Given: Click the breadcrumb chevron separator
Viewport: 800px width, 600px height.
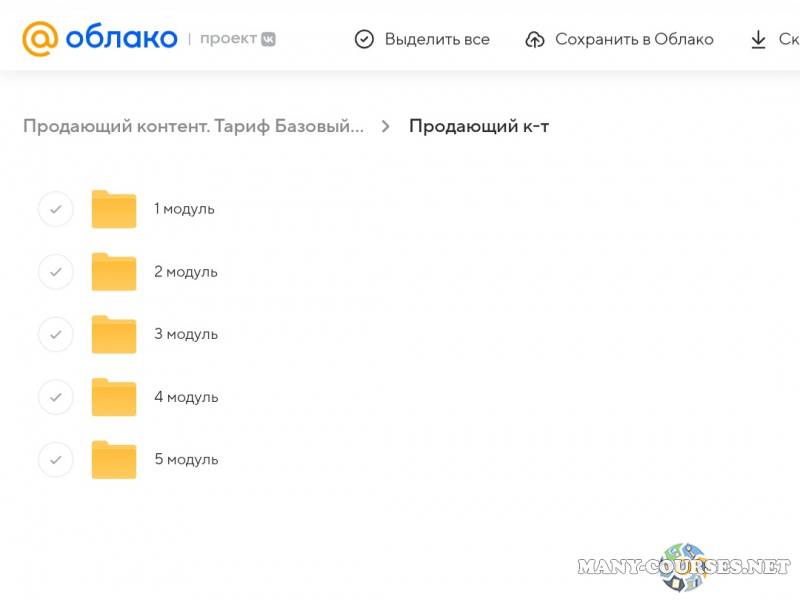Looking at the screenshot, I should coord(384,127).
